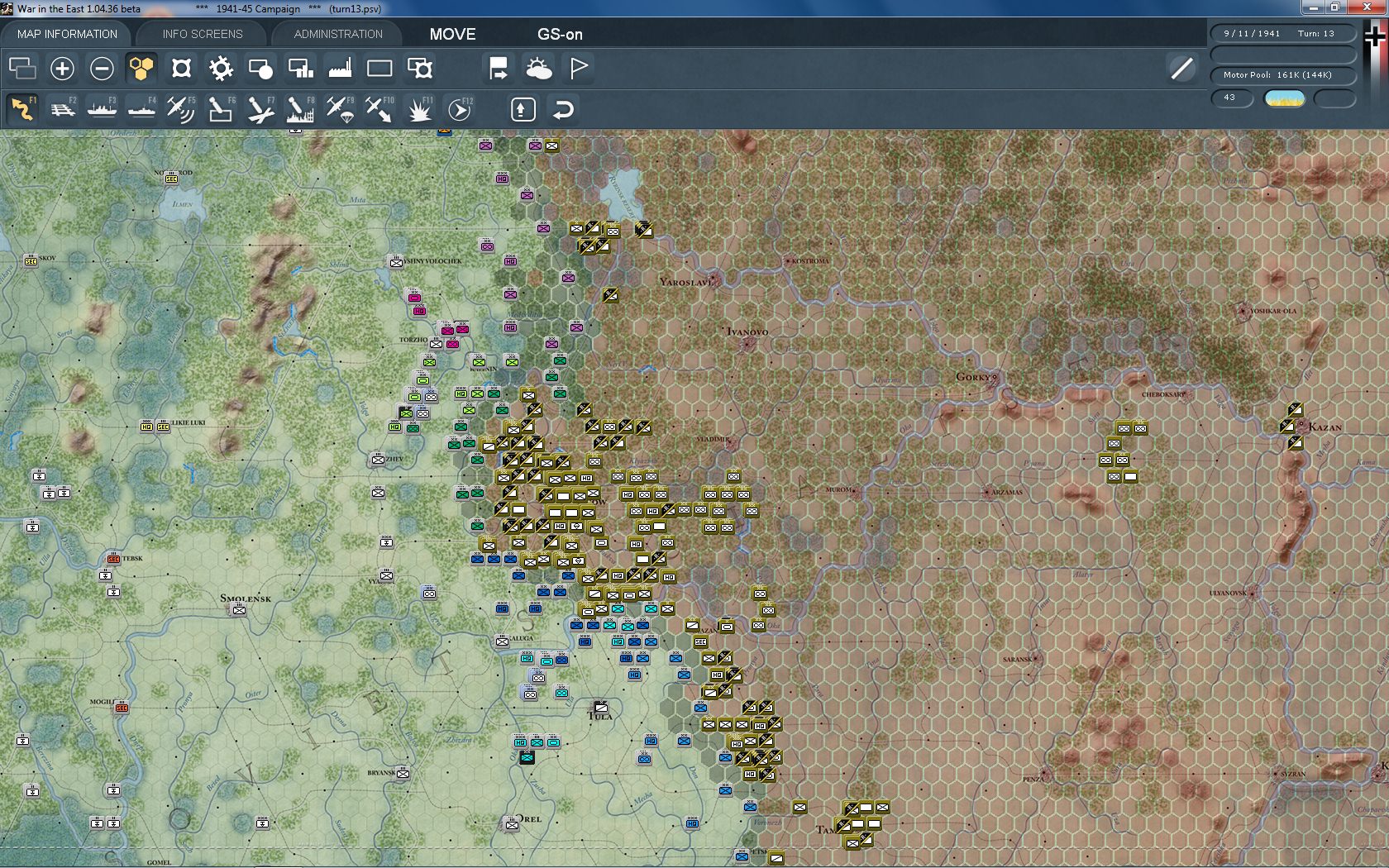
Task: Click the Motor Pool 161K readout
Action: coord(1283,75)
